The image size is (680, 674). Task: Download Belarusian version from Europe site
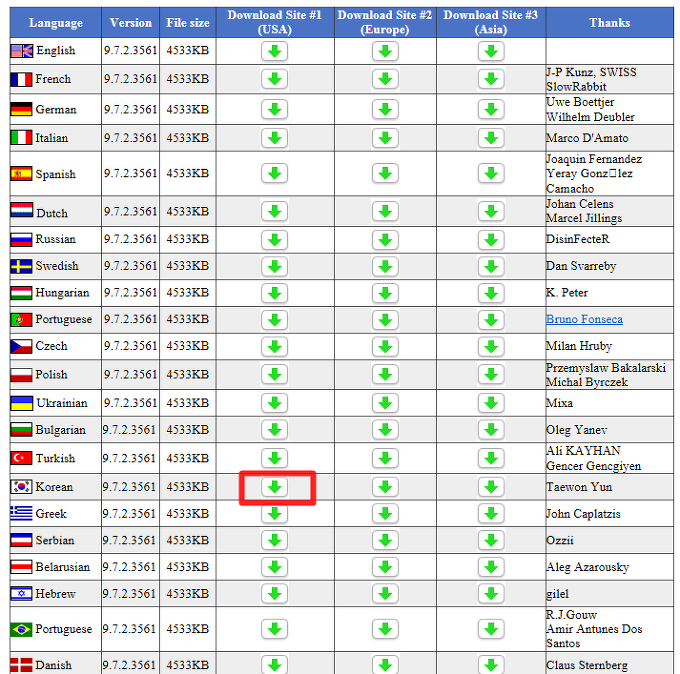385,567
